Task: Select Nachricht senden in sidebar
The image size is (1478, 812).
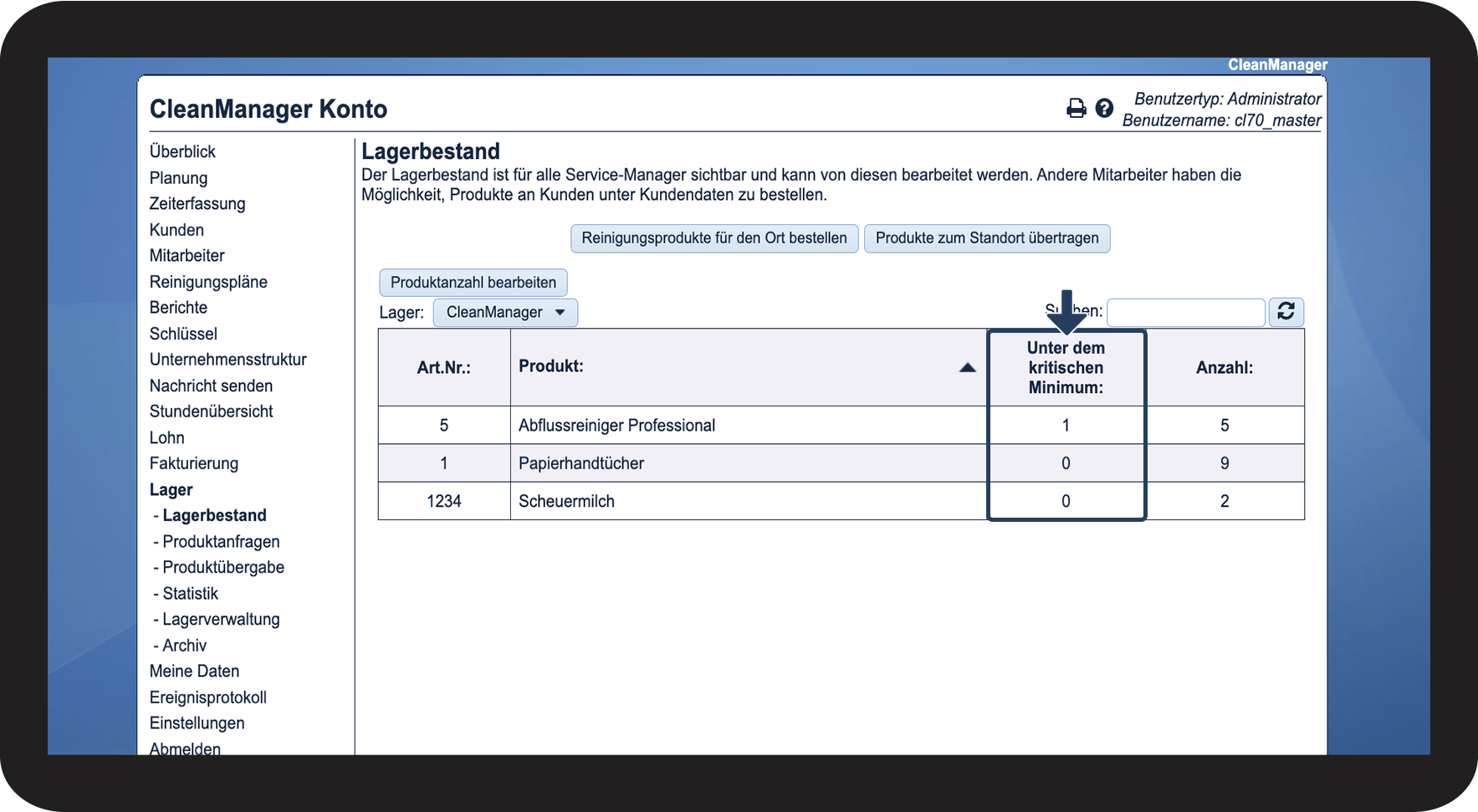Action: click(x=211, y=386)
